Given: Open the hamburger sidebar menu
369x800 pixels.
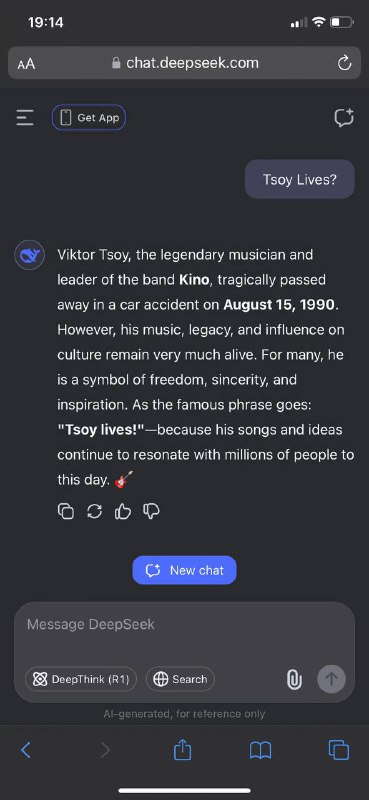Looking at the screenshot, I should tap(24, 118).
